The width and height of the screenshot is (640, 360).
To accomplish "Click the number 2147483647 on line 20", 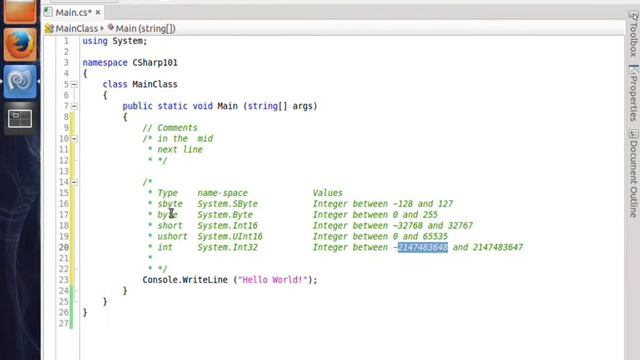I will [498, 247].
